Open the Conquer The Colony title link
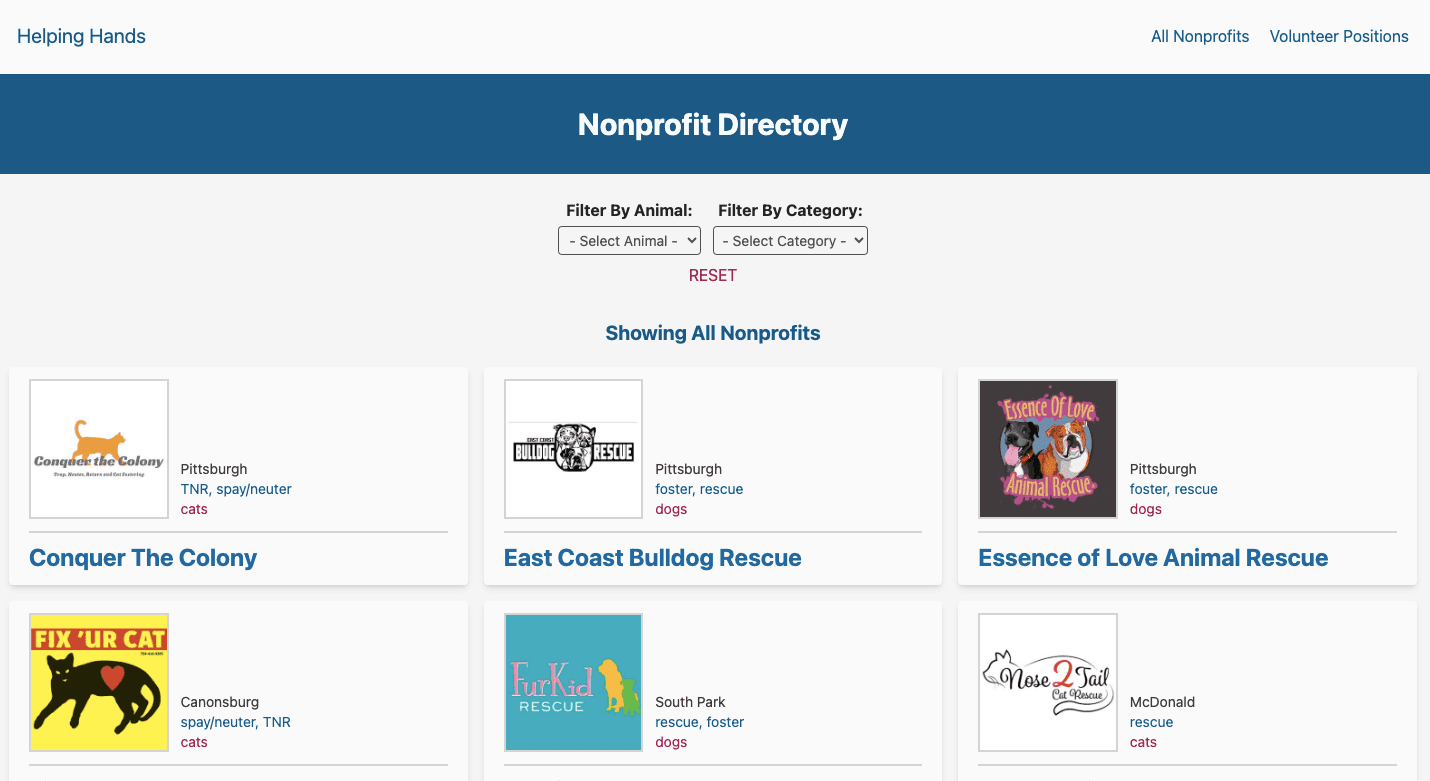The image size is (1430, 781). 143,558
